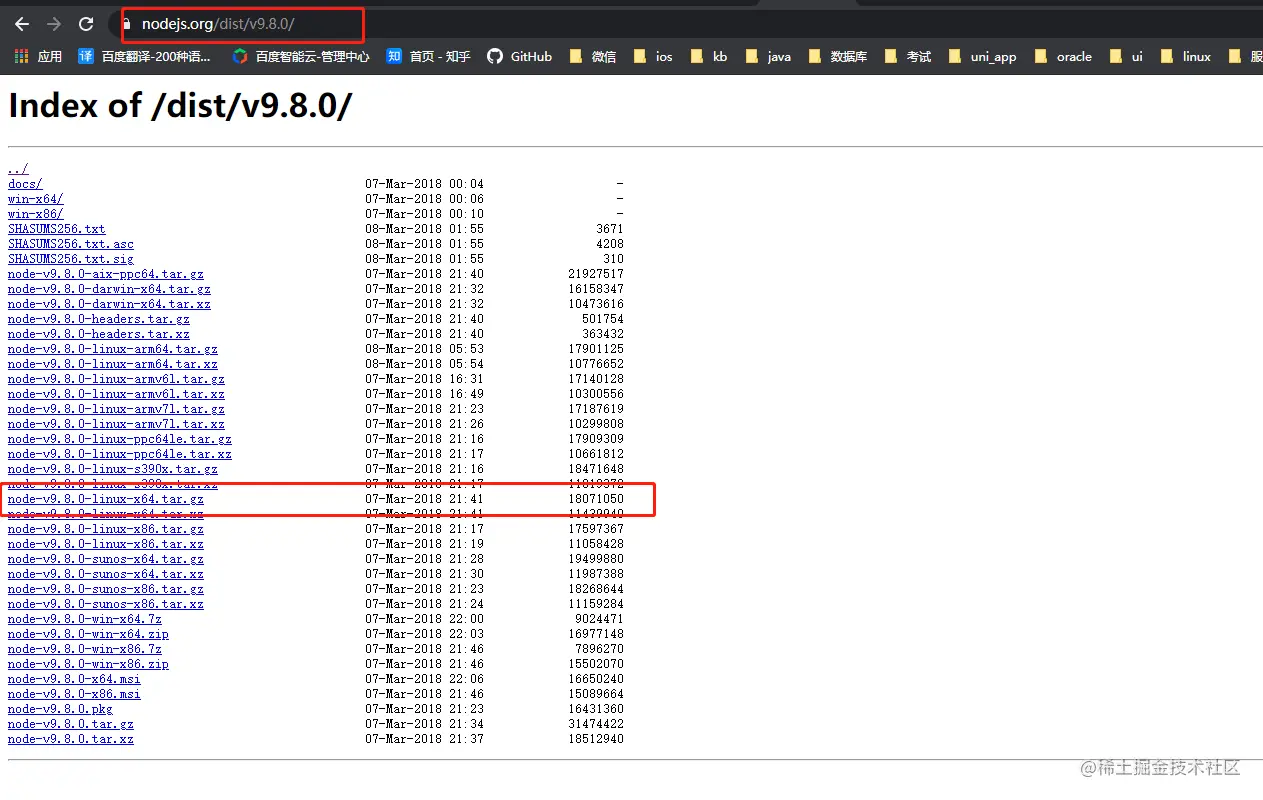
Task: Download node-v9.8.0-linux-arm64.tar.xz
Action: [x=113, y=364]
